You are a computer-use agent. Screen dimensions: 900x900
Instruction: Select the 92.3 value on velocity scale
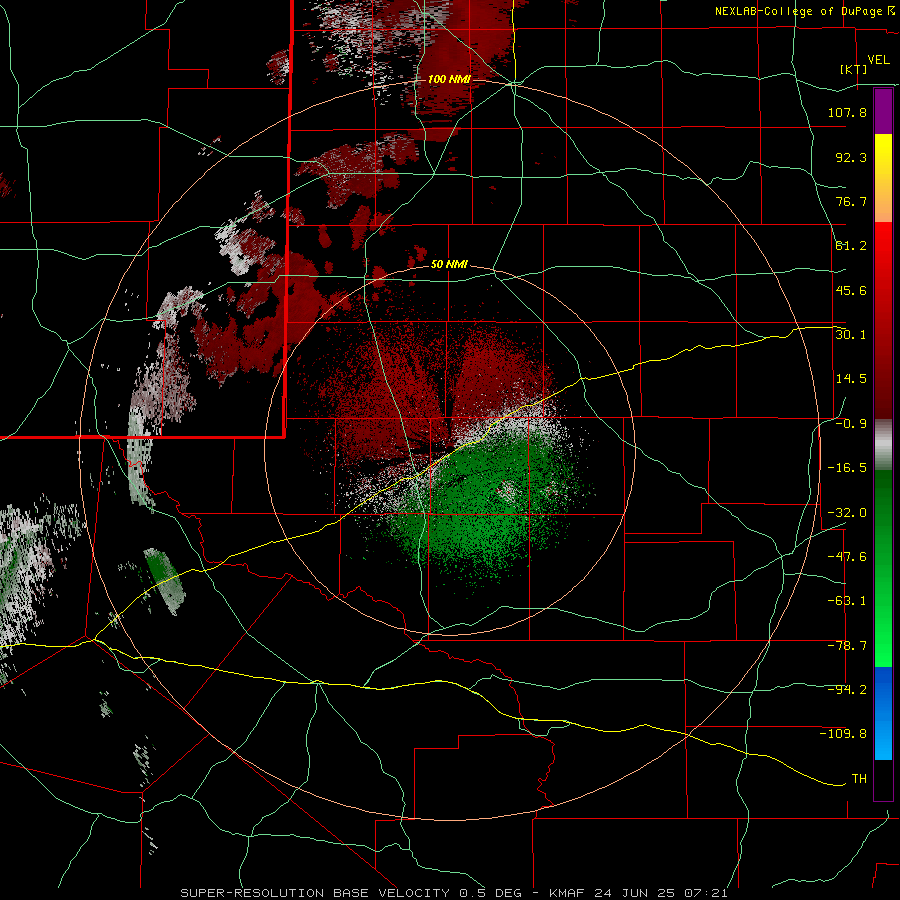851,157
